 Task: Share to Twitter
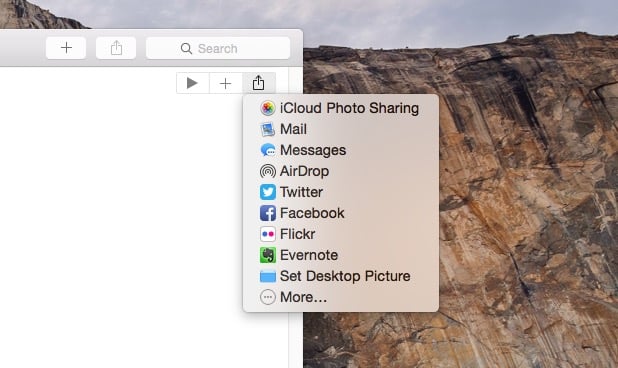pos(341,192)
